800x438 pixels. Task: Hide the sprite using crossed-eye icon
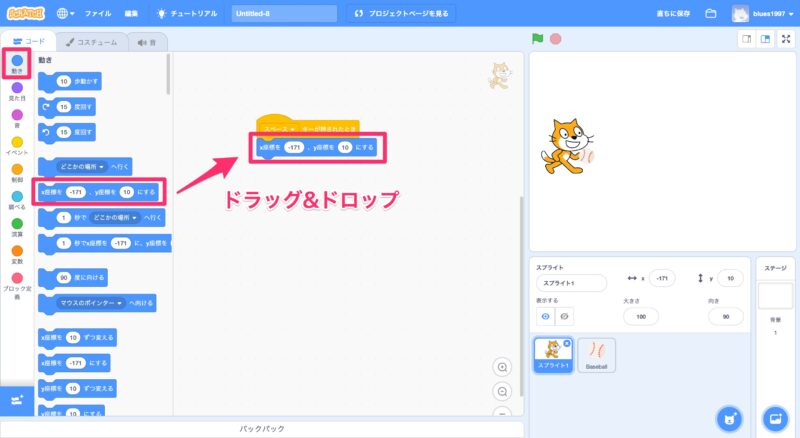pyautogui.click(x=565, y=316)
